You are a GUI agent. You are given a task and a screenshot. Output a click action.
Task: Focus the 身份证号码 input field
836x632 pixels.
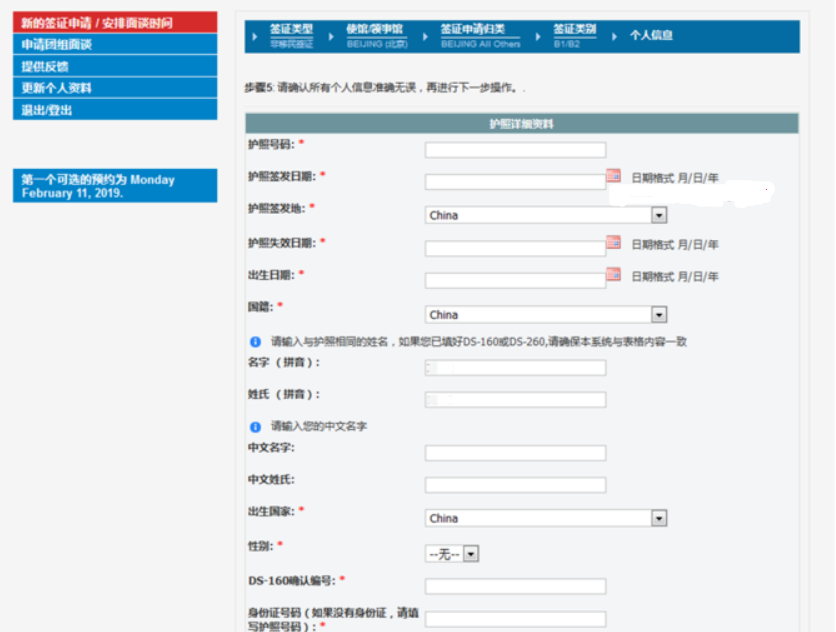click(x=516, y=619)
